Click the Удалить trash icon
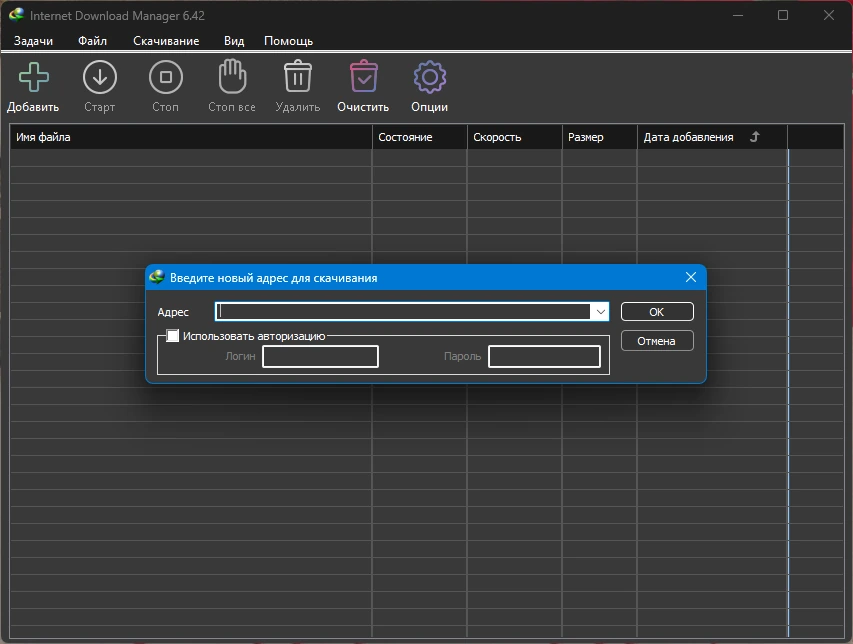 (x=298, y=76)
